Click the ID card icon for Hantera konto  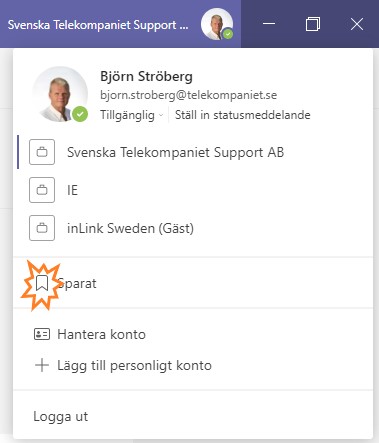tap(42, 334)
